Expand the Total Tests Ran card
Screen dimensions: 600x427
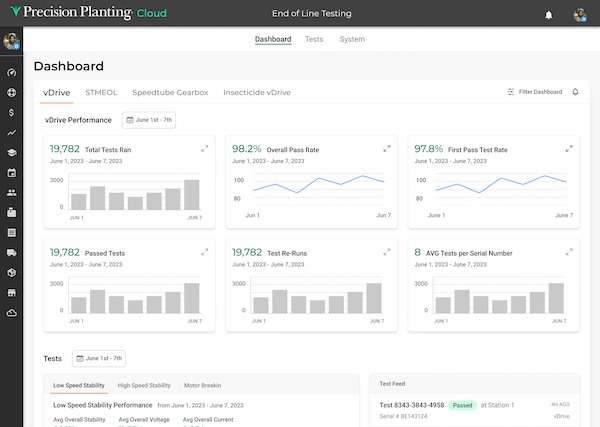pos(205,148)
